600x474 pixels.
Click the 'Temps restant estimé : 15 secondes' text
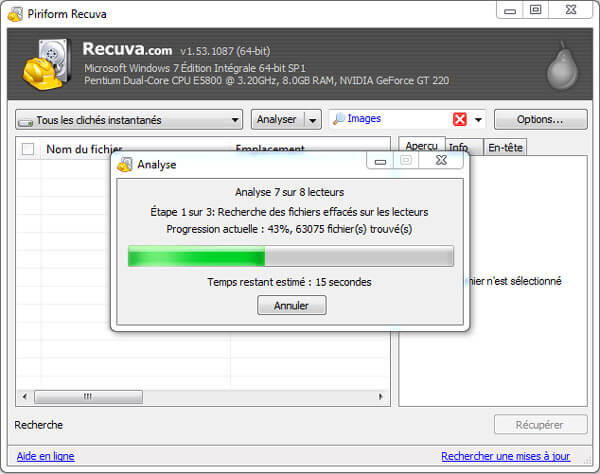coord(289,282)
